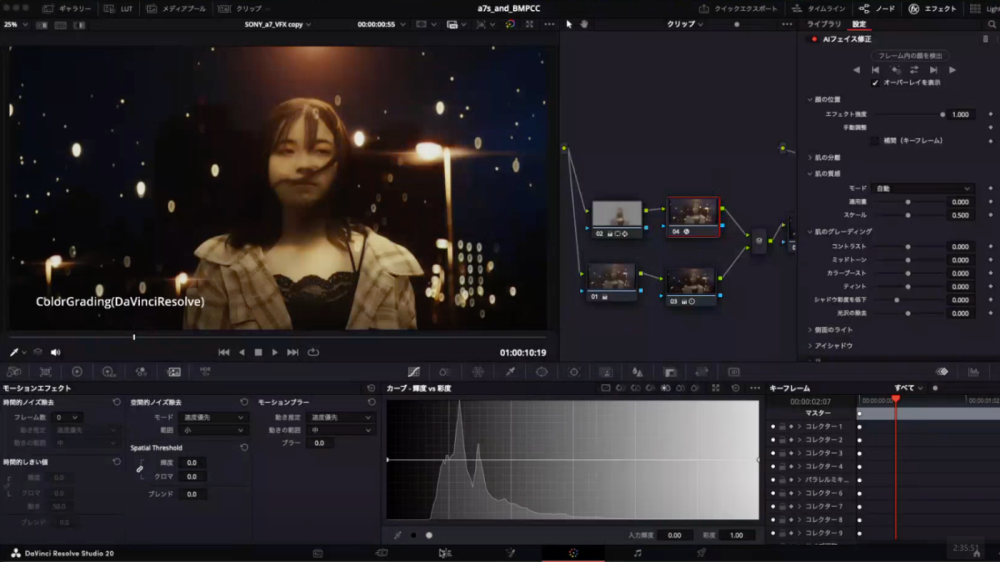Toggle AIフェイス修正 effect enable dot
Viewport: 1000px width, 562px height.
click(814, 39)
